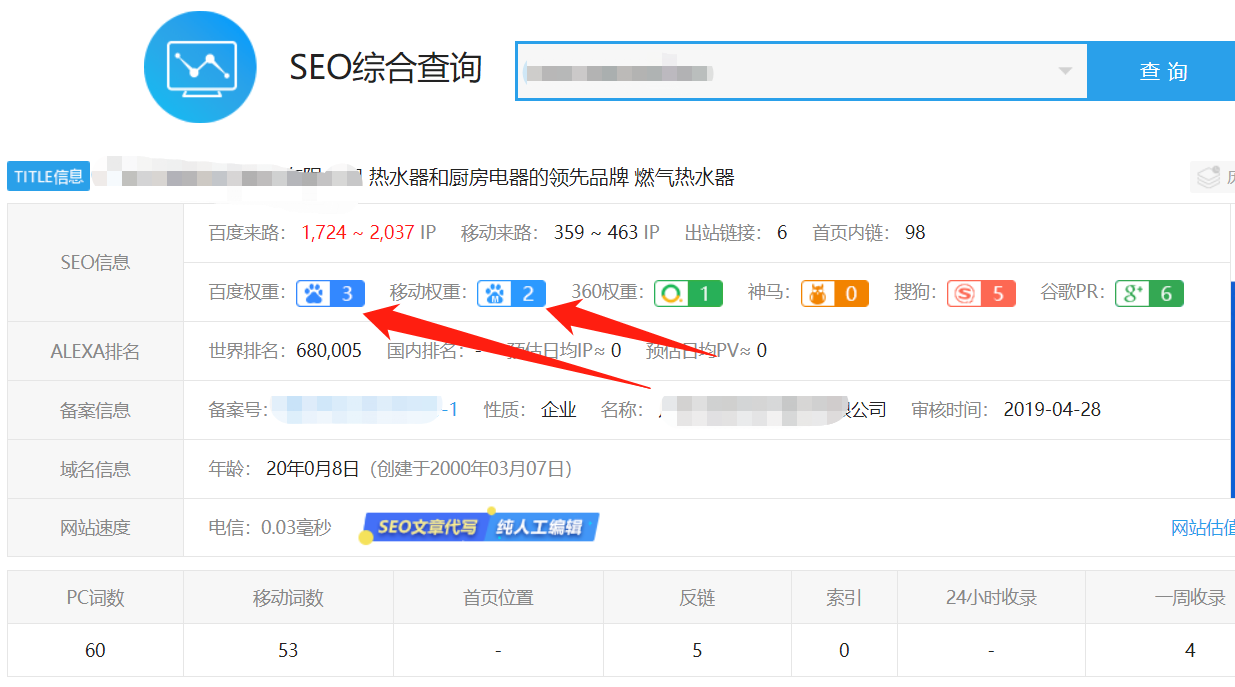The width and height of the screenshot is (1235, 687).
Task: Switch to the 移动词数 column
Action: pyautogui.click(x=288, y=596)
